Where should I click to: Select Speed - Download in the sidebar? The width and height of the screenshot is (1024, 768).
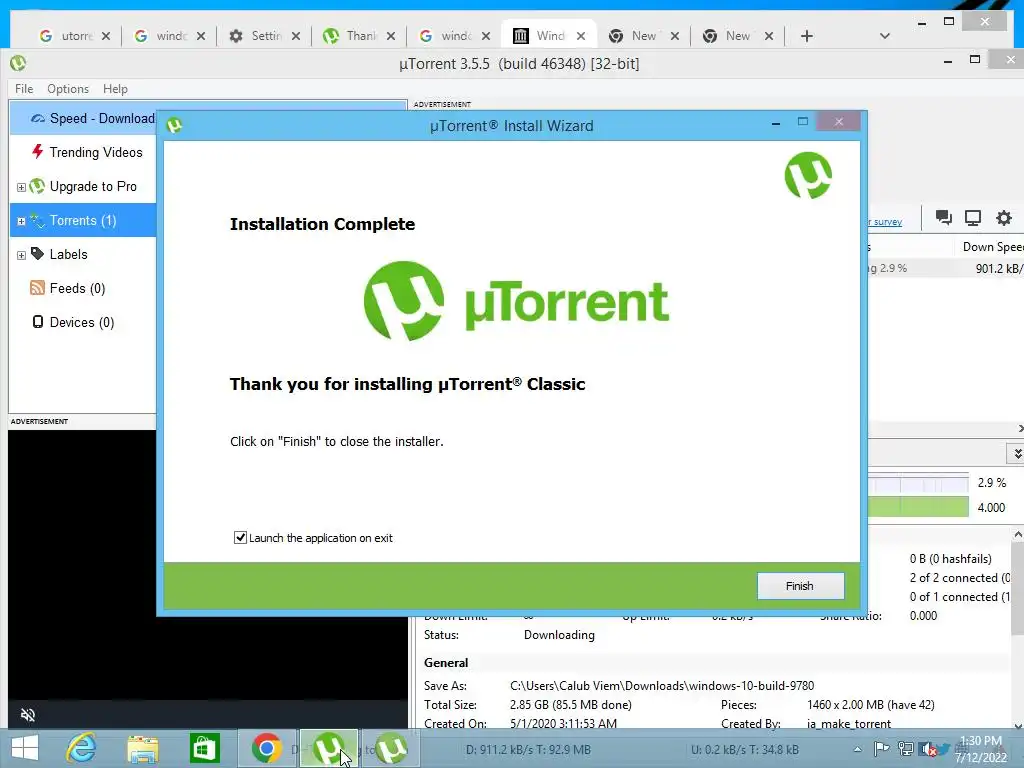pos(83,118)
